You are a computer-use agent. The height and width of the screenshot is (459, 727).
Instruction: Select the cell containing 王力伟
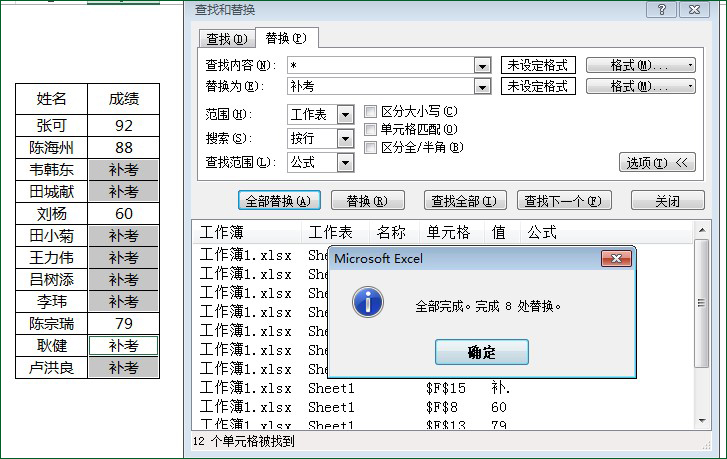[51, 258]
